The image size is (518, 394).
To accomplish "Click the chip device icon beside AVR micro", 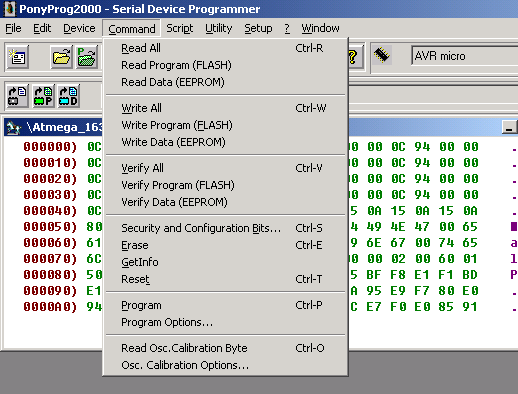I will coord(382,55).
